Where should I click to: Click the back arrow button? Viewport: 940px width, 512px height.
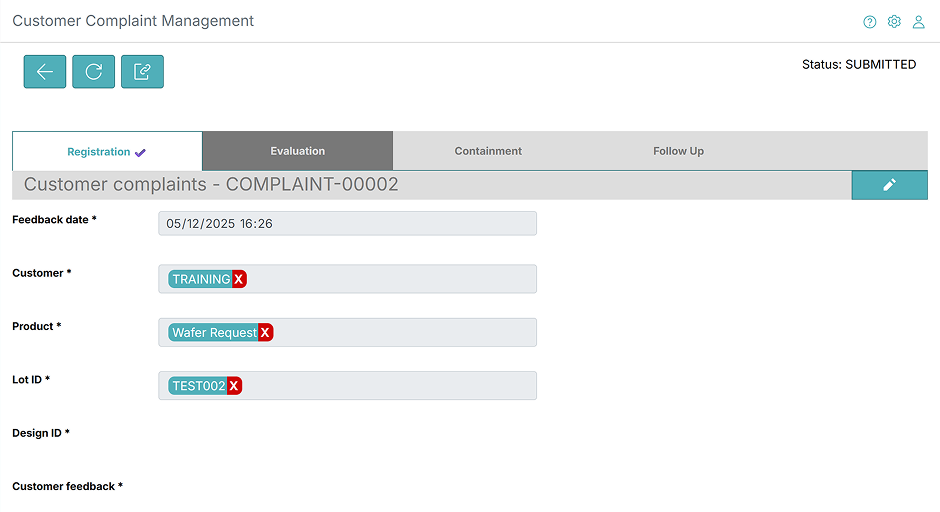coord(45,72)
